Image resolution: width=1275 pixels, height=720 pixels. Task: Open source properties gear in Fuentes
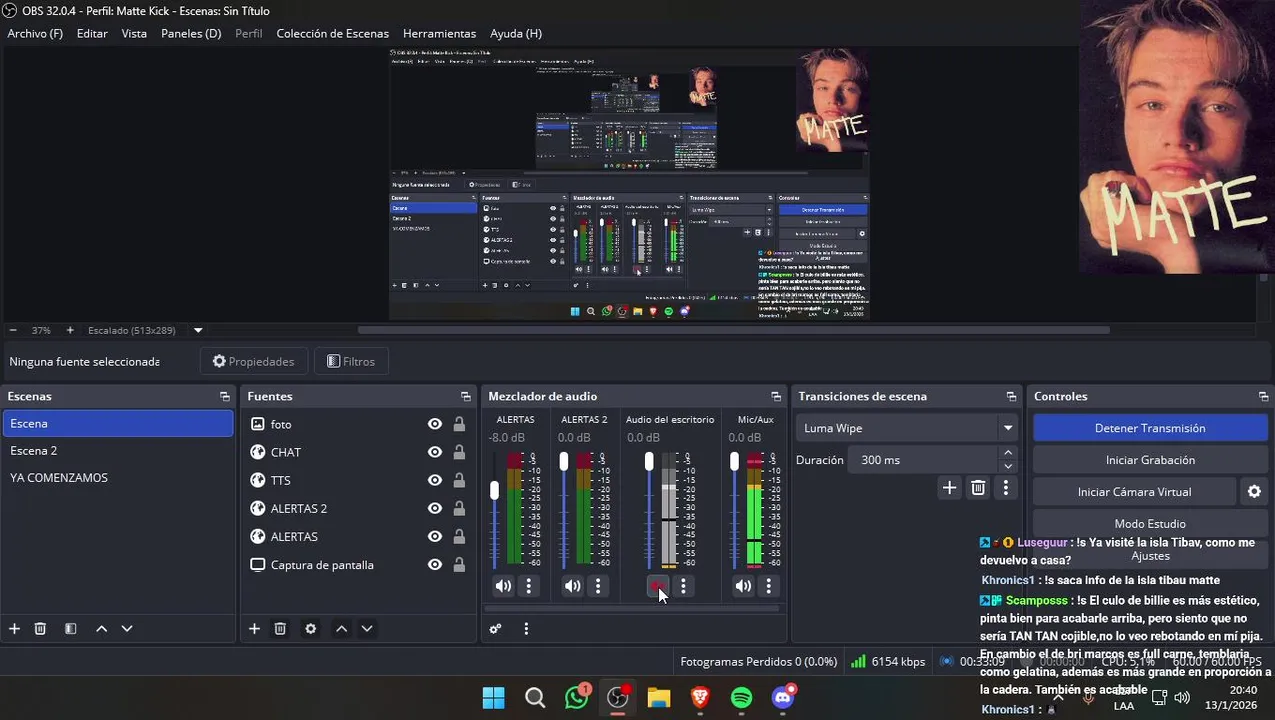tap(311, 629)
